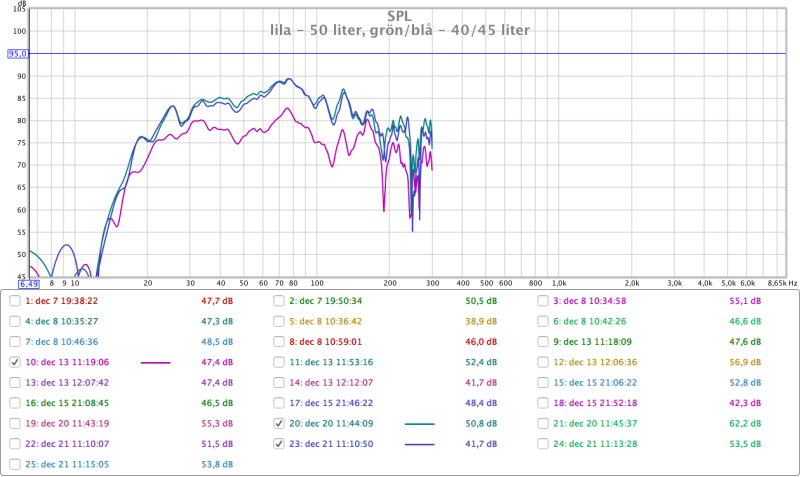Viewport: 800px width, 477px height.
Task: Enable checkbox for measurement 13: dec 13 12:07:42
Action: click(x=15, y=383)
